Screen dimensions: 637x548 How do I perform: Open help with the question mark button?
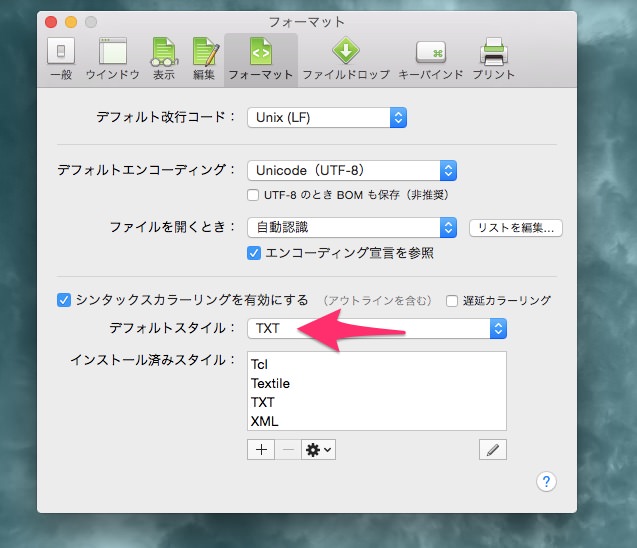tap(546, 482)
